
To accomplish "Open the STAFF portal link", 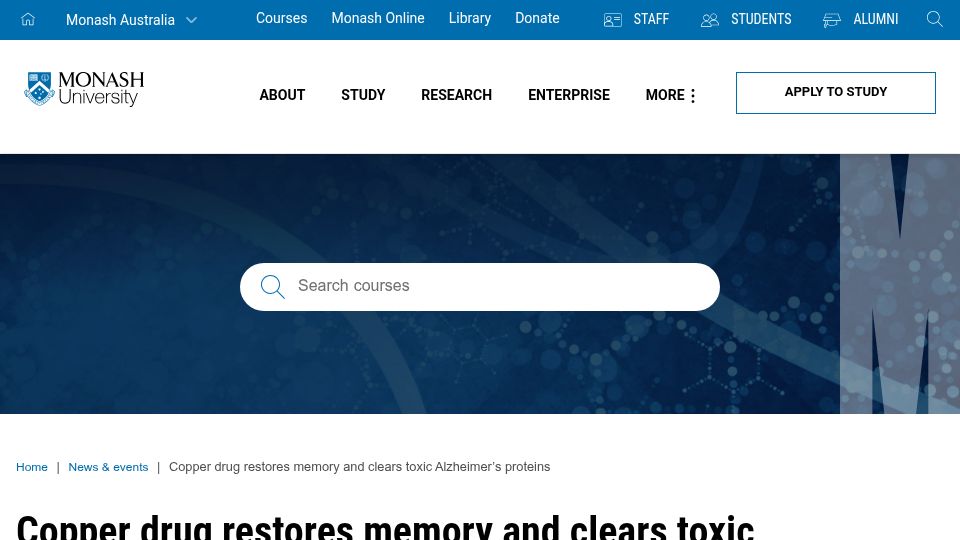I will [651, 20].
